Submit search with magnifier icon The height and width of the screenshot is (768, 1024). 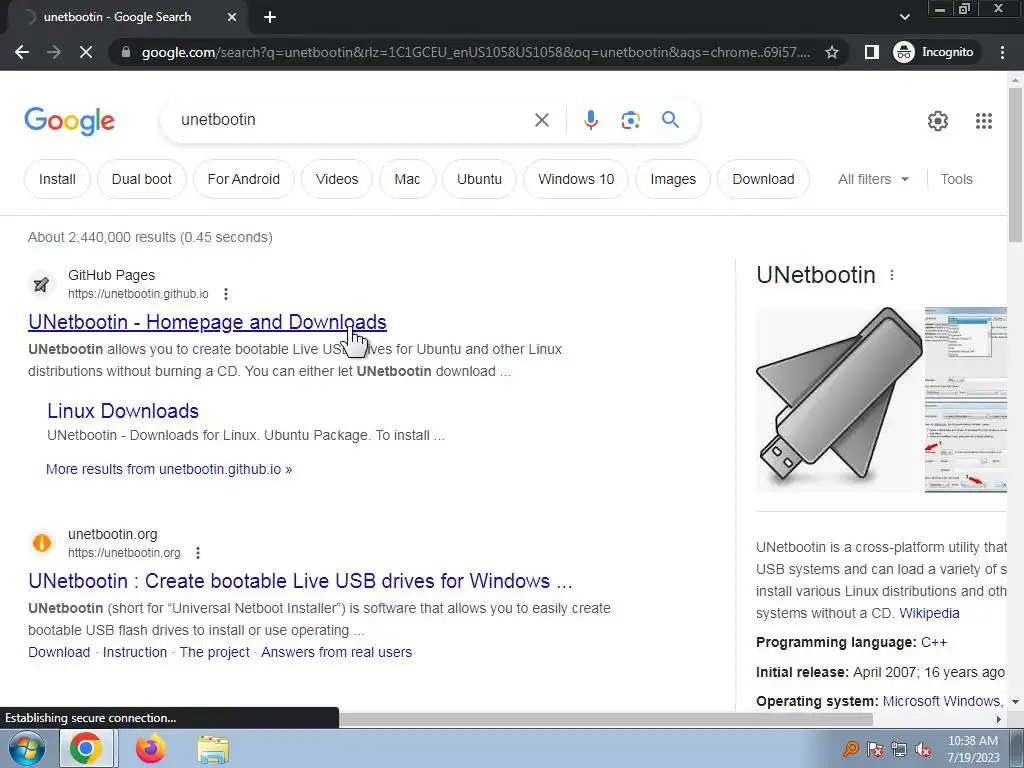point(670,120)
